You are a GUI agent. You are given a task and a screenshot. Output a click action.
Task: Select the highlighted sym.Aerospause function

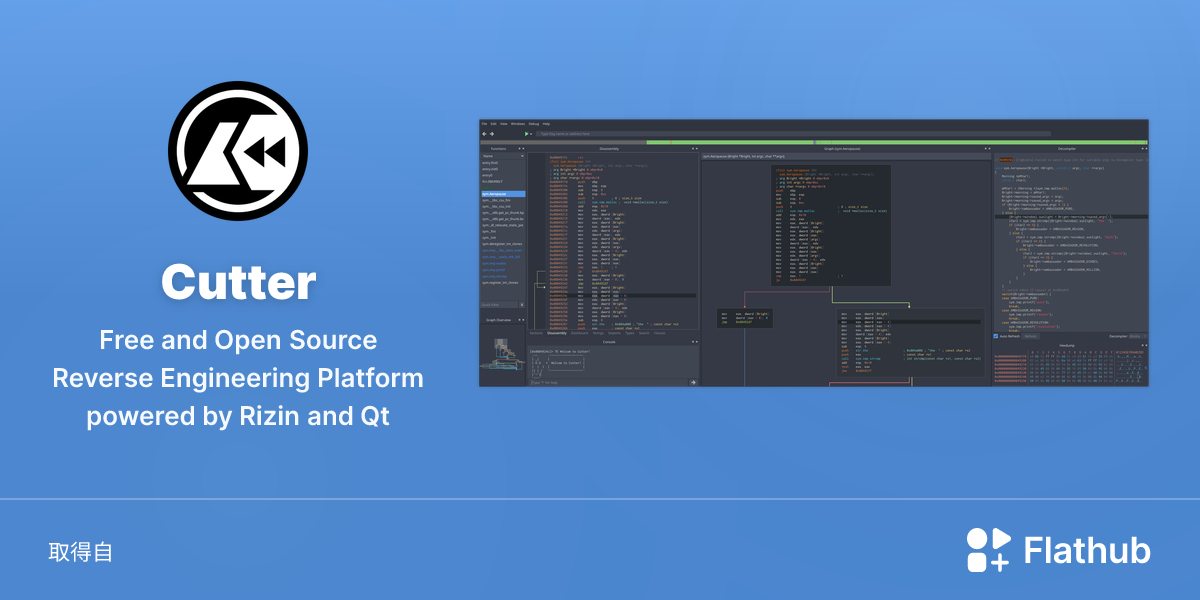(503, 194)
